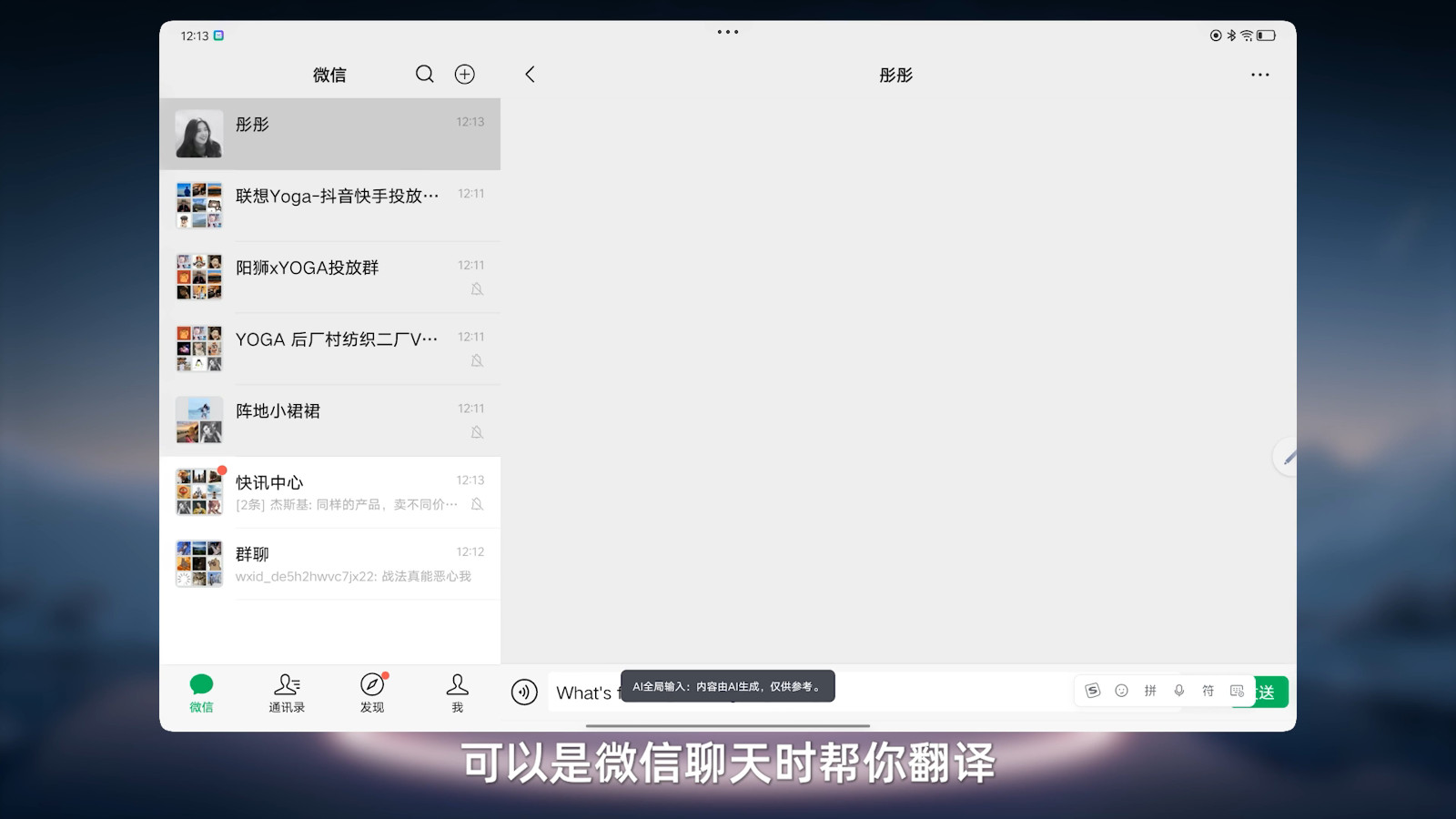The height and width of the screenshot is (819, 1456).
Task: Tap 快讯中心 group avatar
Action: coord(198,492)
